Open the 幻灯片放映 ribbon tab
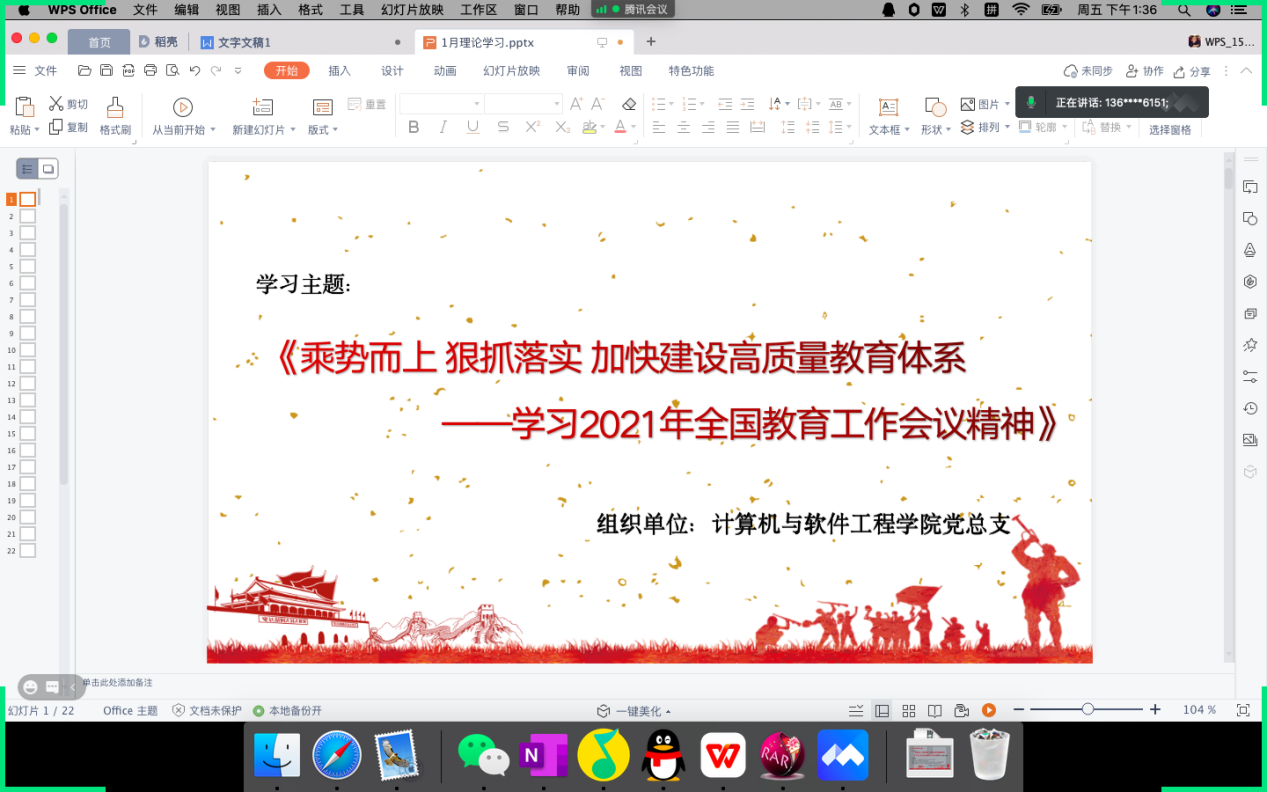 (511, 71)
